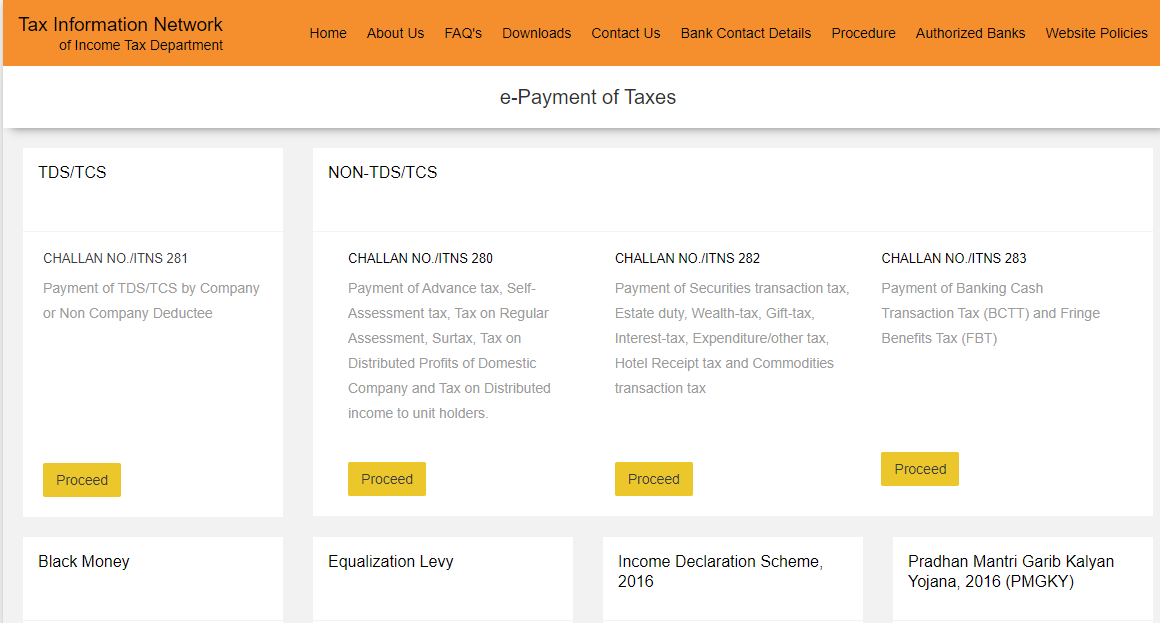Click the Equalization Levy card heading

[x=391, y=562]
